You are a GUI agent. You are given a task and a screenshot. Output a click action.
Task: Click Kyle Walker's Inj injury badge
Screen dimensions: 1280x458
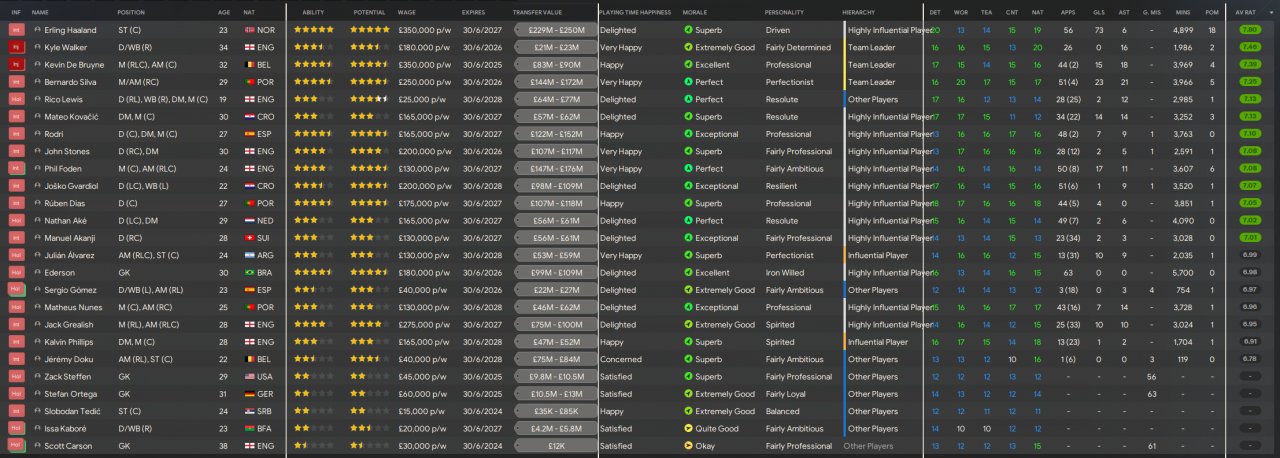(x=16, y=47)
